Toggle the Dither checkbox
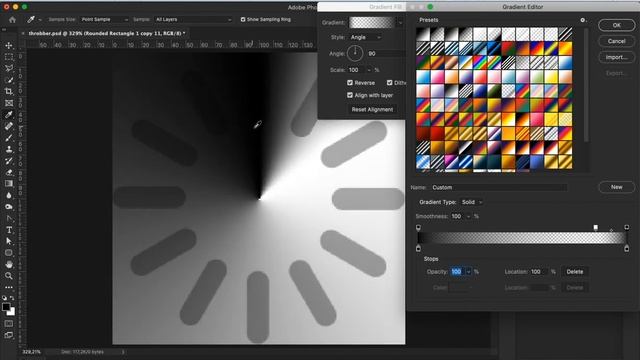640x360 pixels. (x=389, y=82)
